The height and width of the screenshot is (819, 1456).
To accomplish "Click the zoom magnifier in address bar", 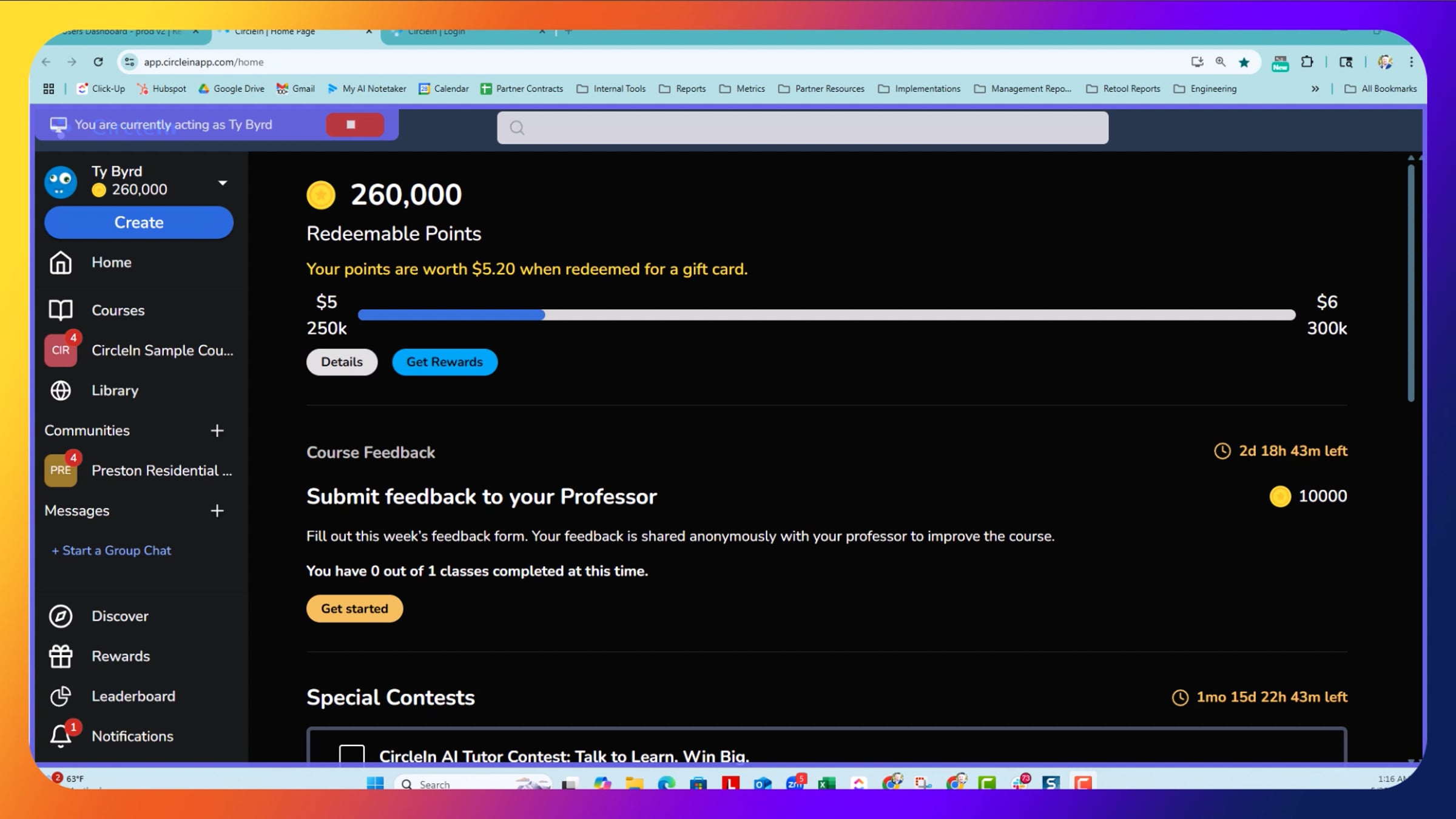I will (x=1221, y=62).
